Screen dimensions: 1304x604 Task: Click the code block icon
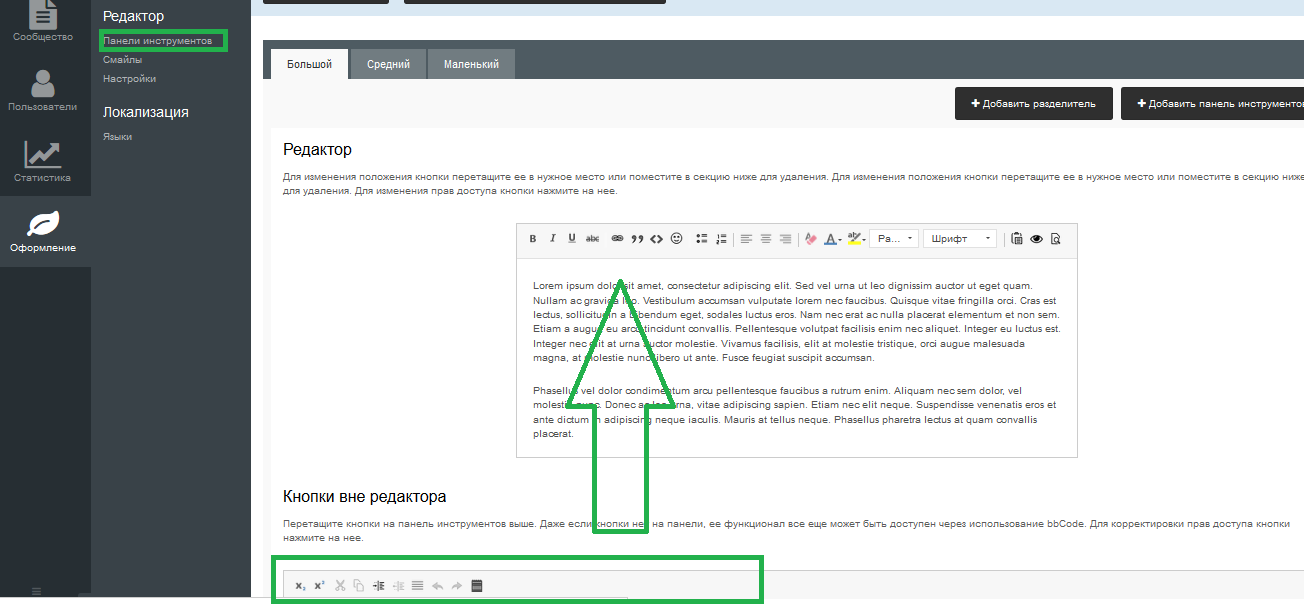(656, 239)
